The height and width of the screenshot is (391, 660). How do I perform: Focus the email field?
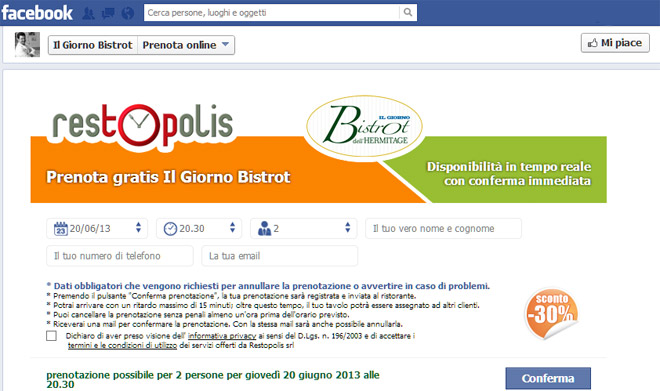[x=280, y=256]
